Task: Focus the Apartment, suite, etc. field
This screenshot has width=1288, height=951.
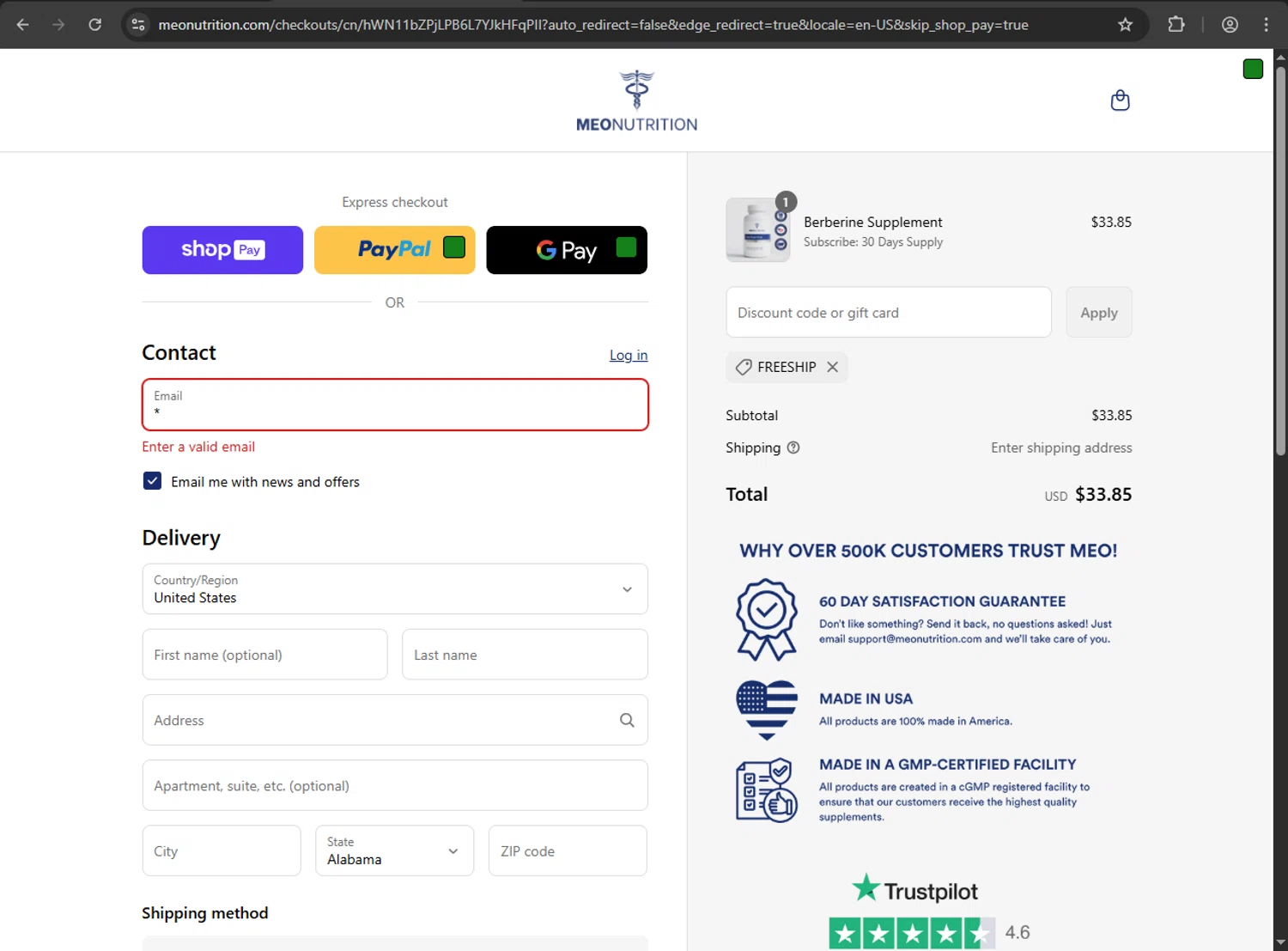Action: 395,785
